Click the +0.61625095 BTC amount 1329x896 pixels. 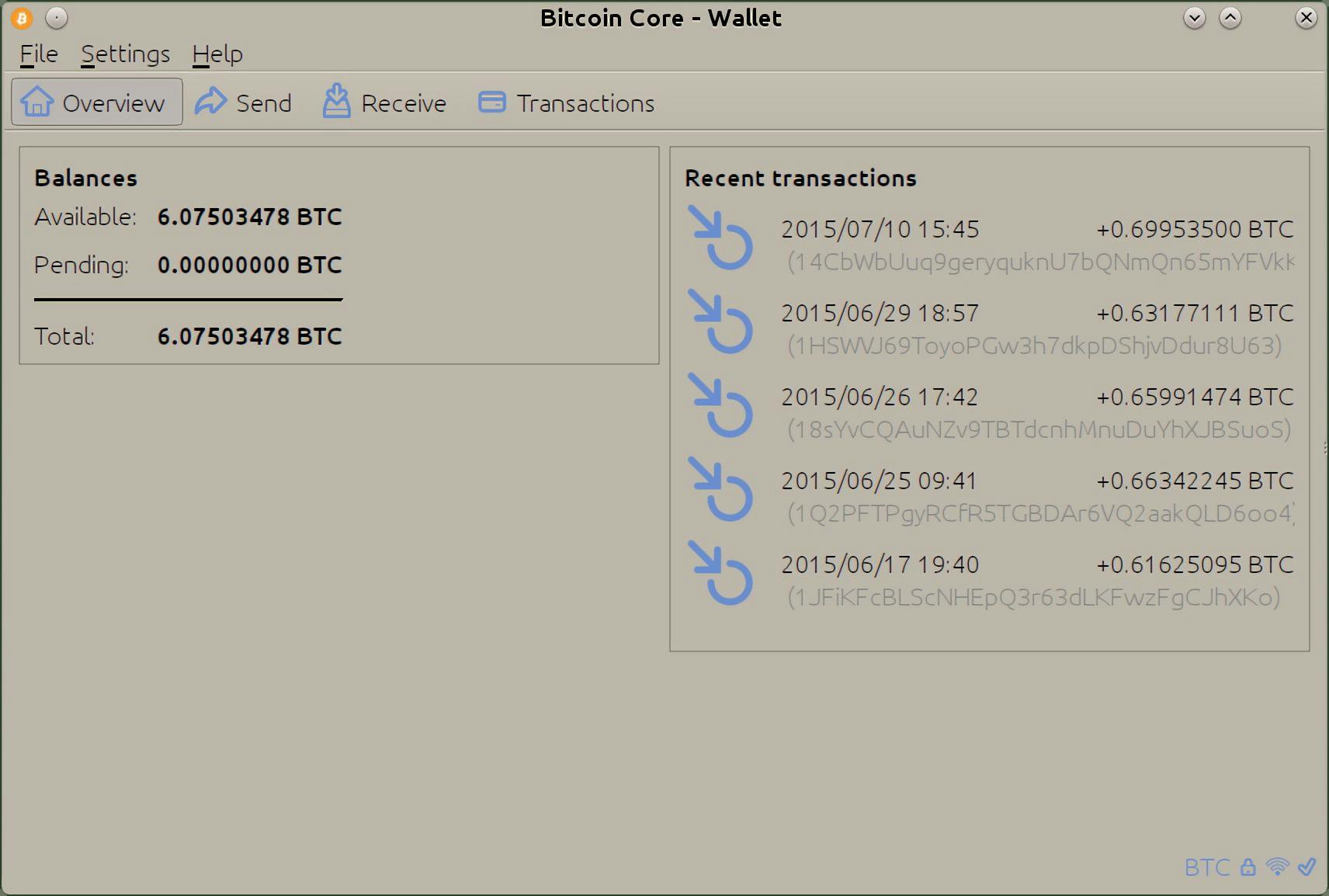[1195, 564]
